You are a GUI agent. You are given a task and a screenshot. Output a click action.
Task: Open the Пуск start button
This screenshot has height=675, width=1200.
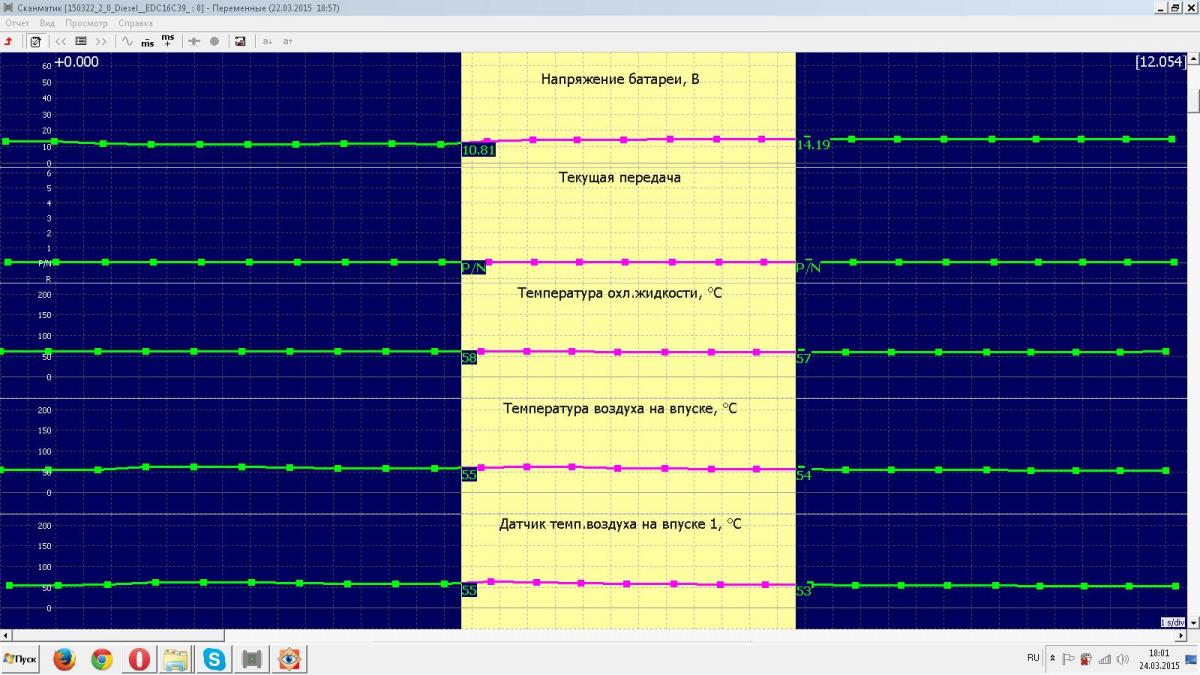(21, 659)
